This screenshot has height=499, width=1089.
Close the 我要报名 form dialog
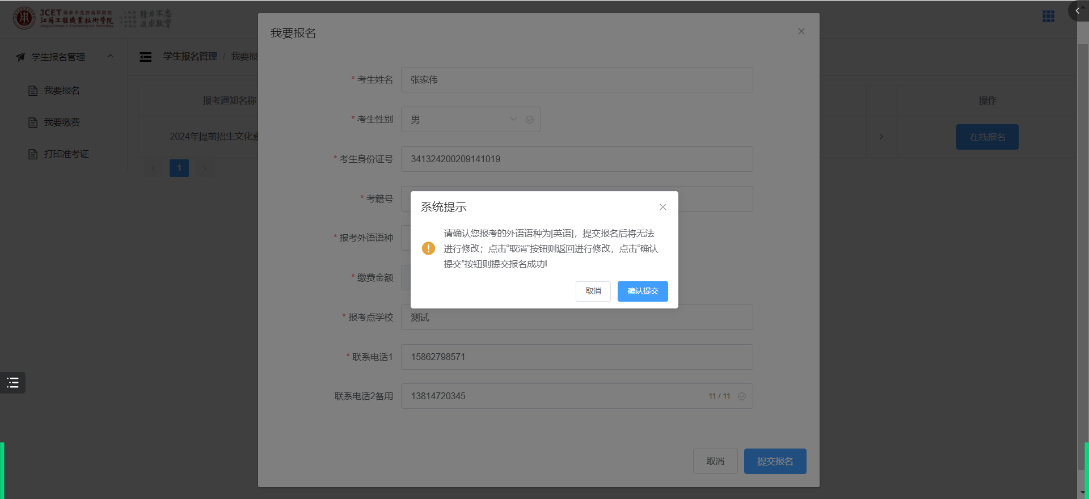click(x=801, y=32)
